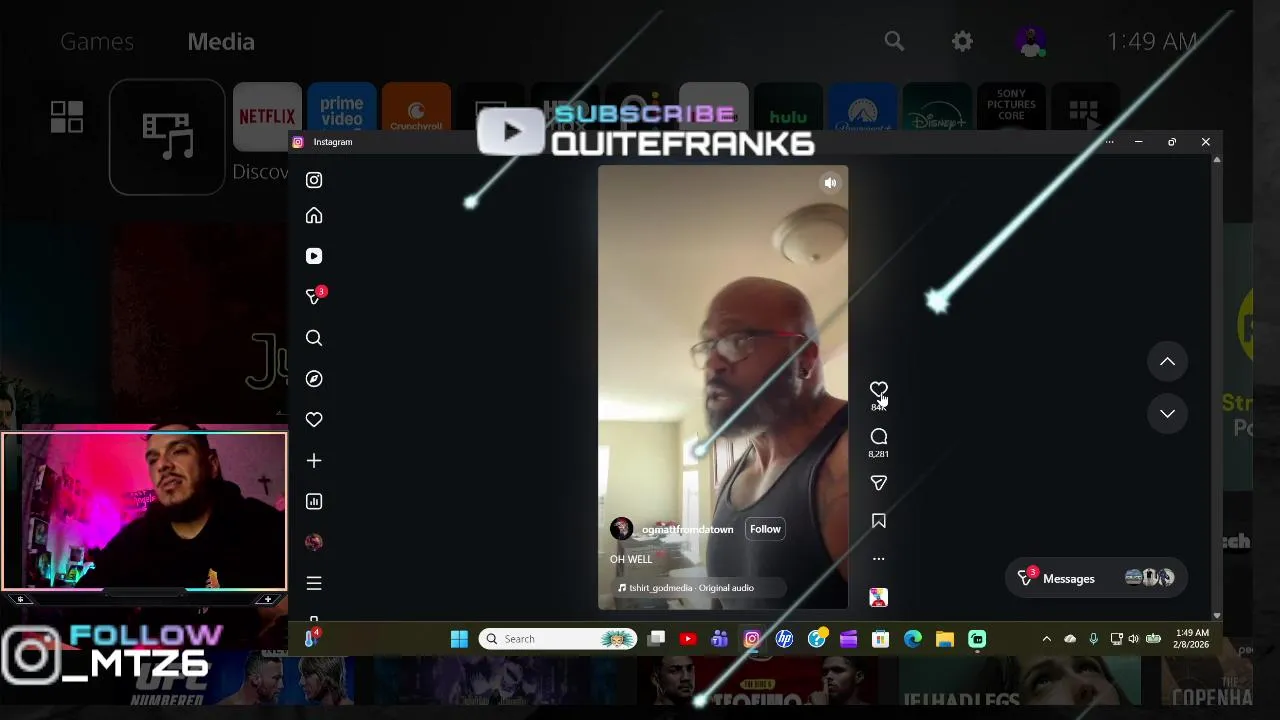The height and width of the screenshot is (720, 1280).
Task: Go to next reel with down chevron
Action: (1167, 414)
